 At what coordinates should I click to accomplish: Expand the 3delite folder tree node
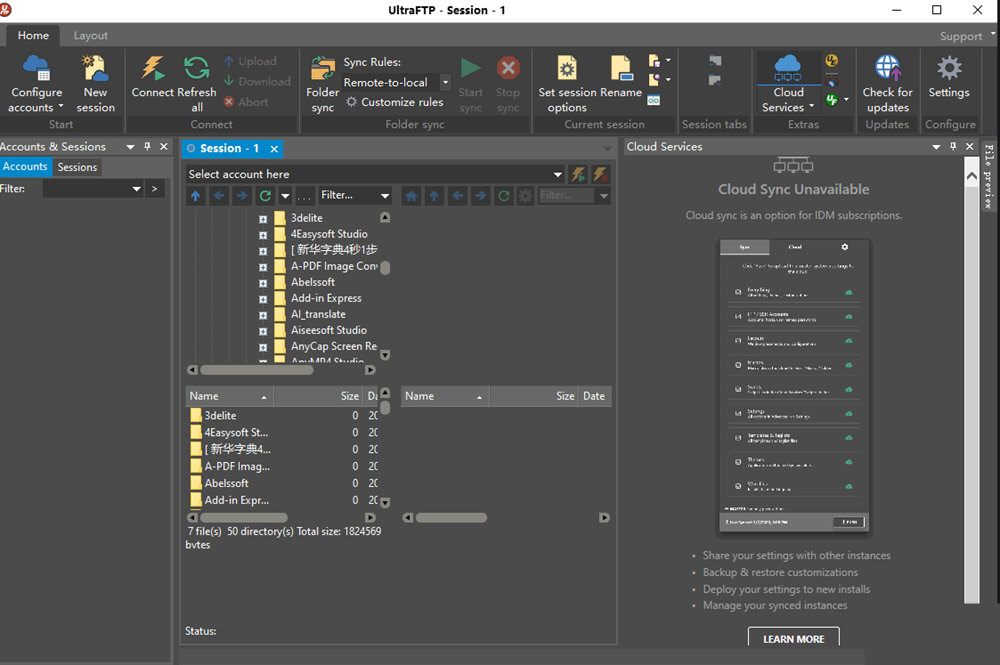[263, 219]
